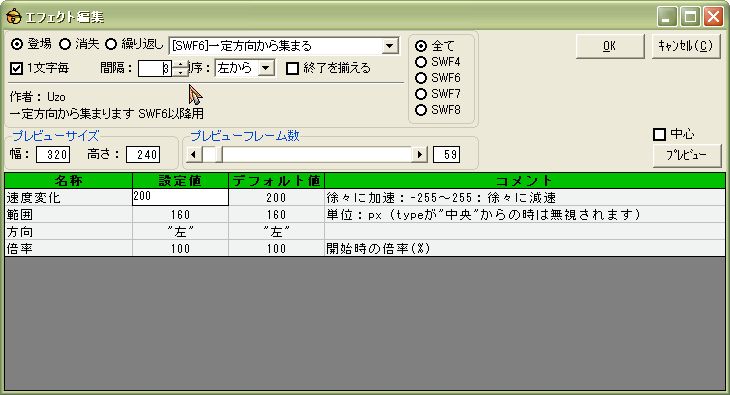Click the frame count field showing 59
The width and height of the screenshot is (730, 395).
[446, 155]
